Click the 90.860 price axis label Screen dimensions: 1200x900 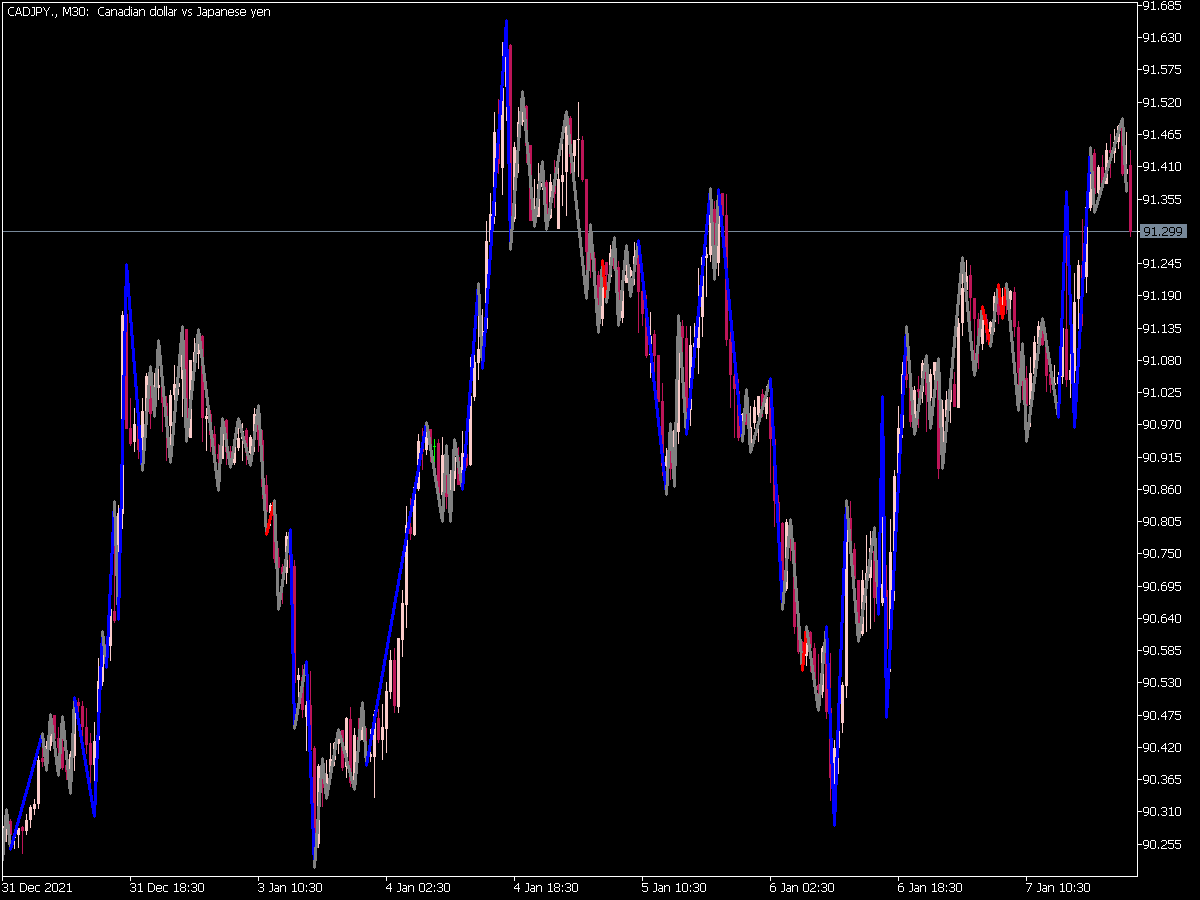coord(1160,489)
